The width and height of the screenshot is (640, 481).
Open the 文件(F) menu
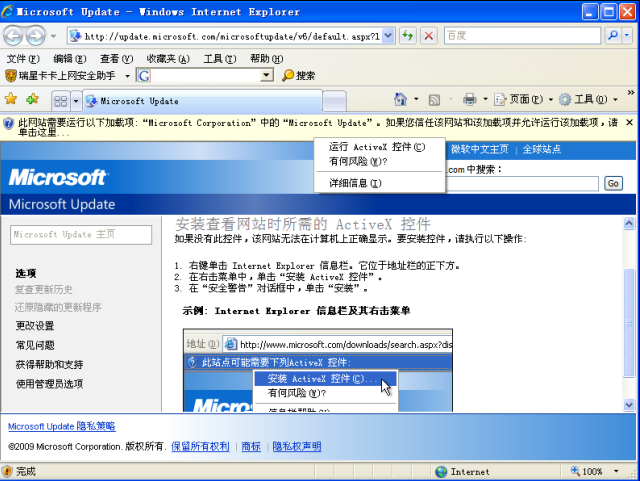click(x=23, y=59)
